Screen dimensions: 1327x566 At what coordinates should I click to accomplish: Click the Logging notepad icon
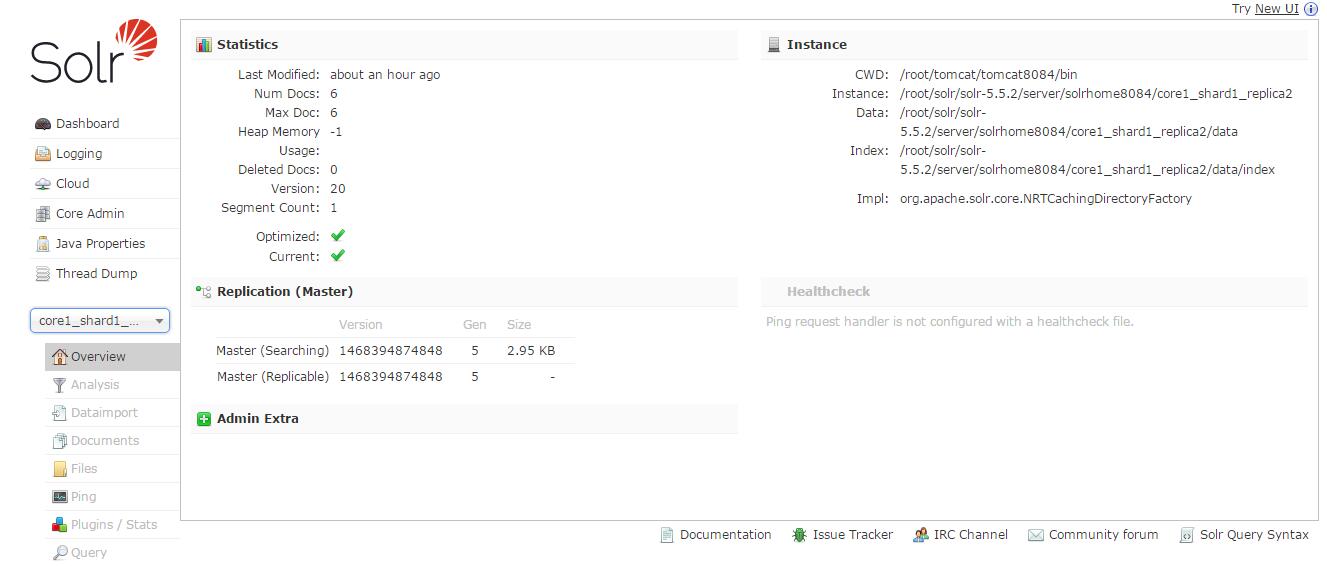point(43,154)
